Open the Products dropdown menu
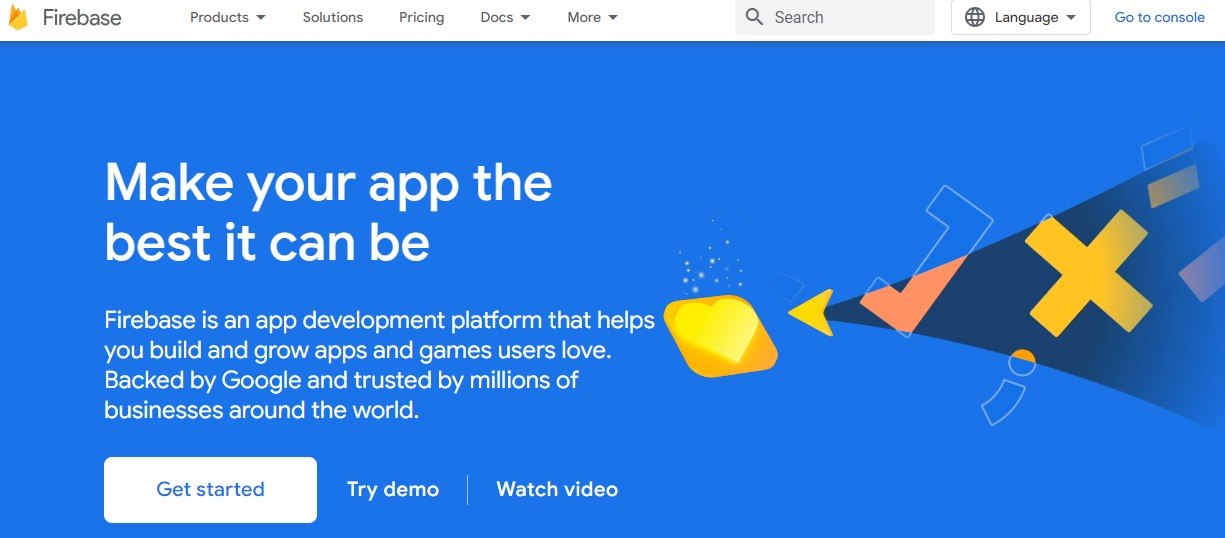Viewport: 1225px width, 538px height. pos(228,17)
